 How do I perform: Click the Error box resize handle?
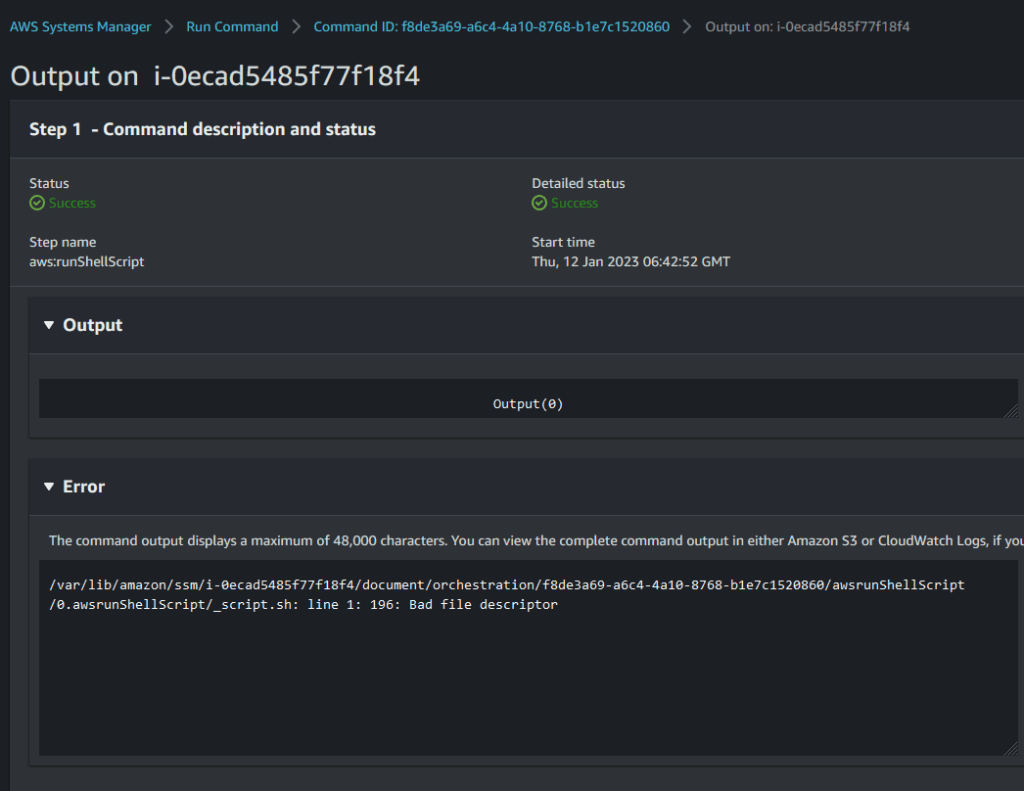(1010, 749)
